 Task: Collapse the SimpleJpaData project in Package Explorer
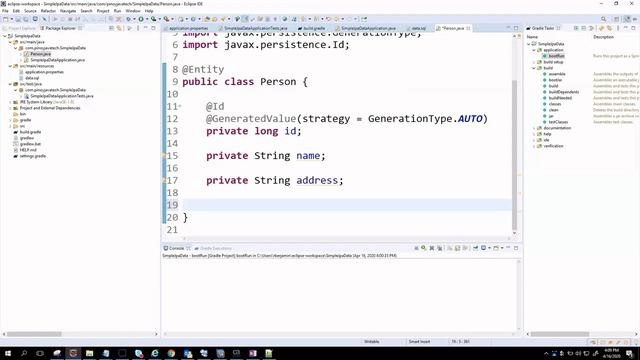point(4,36)
